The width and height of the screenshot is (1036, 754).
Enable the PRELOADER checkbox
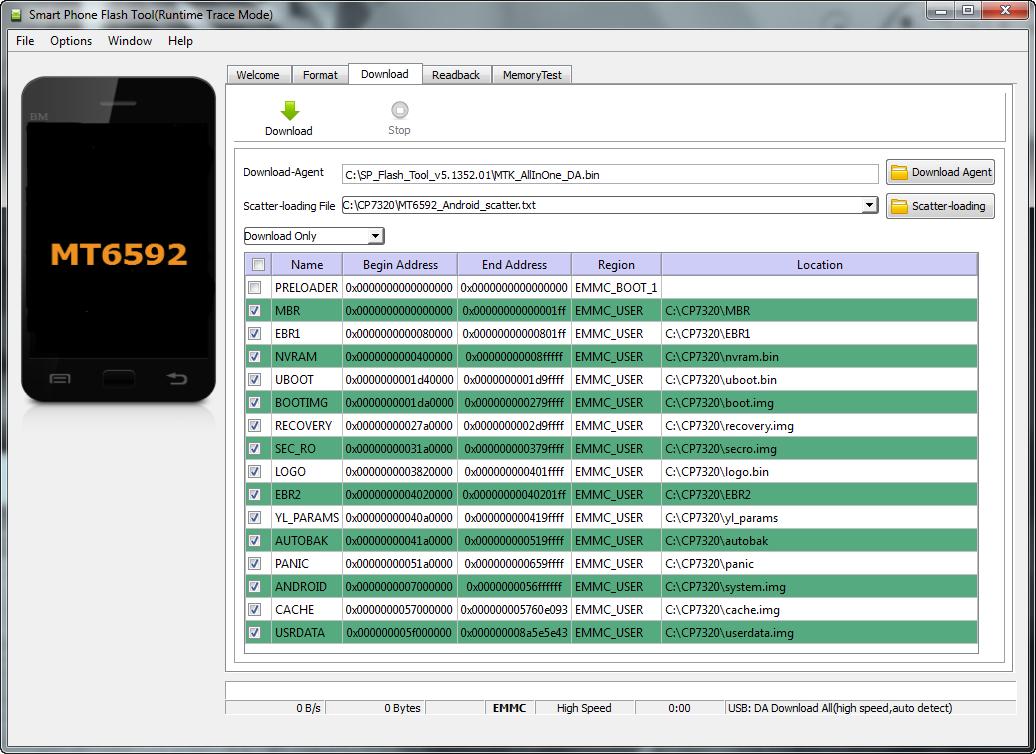tap(254, 287)
